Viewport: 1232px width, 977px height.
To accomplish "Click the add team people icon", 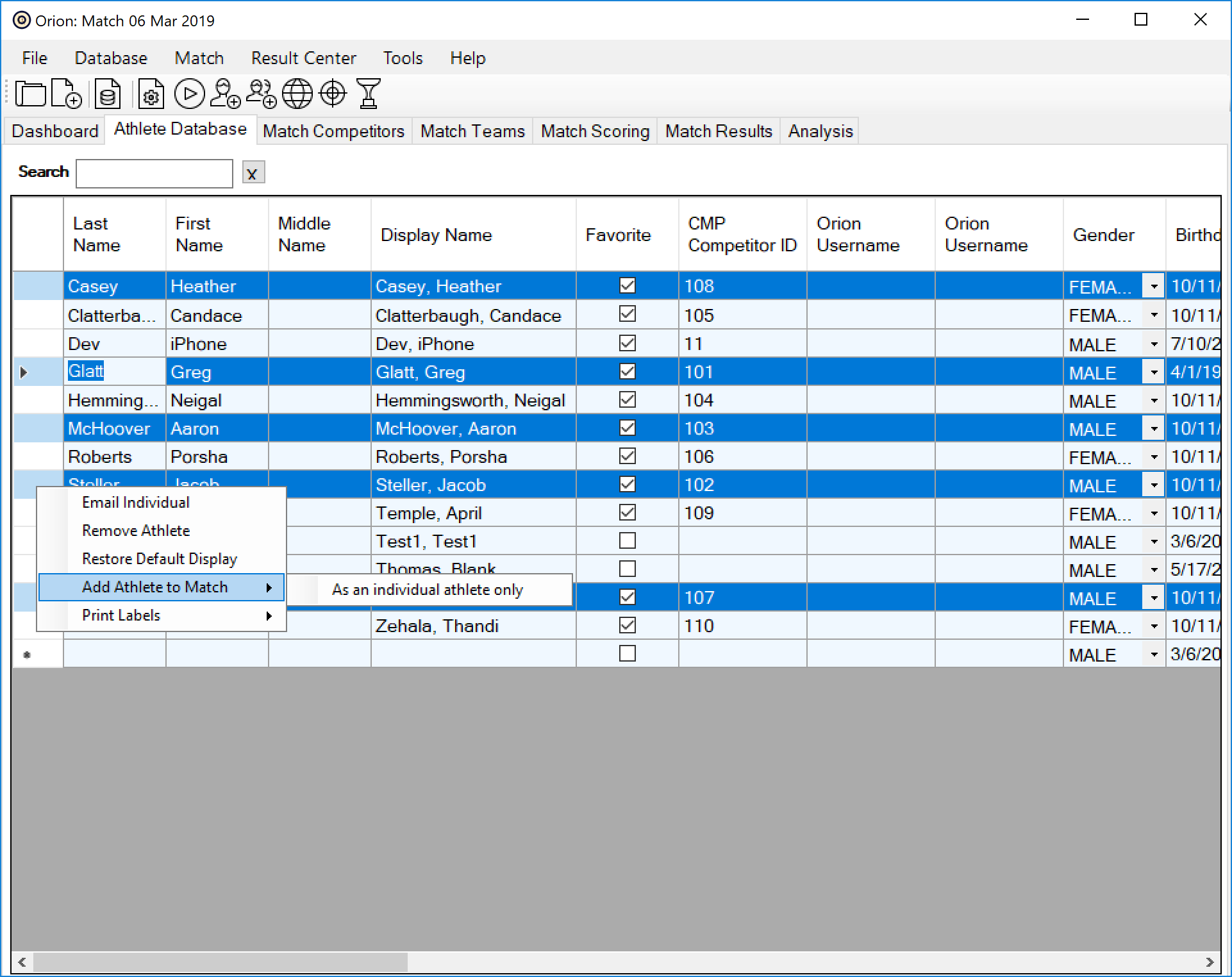I will pos(262,94).
